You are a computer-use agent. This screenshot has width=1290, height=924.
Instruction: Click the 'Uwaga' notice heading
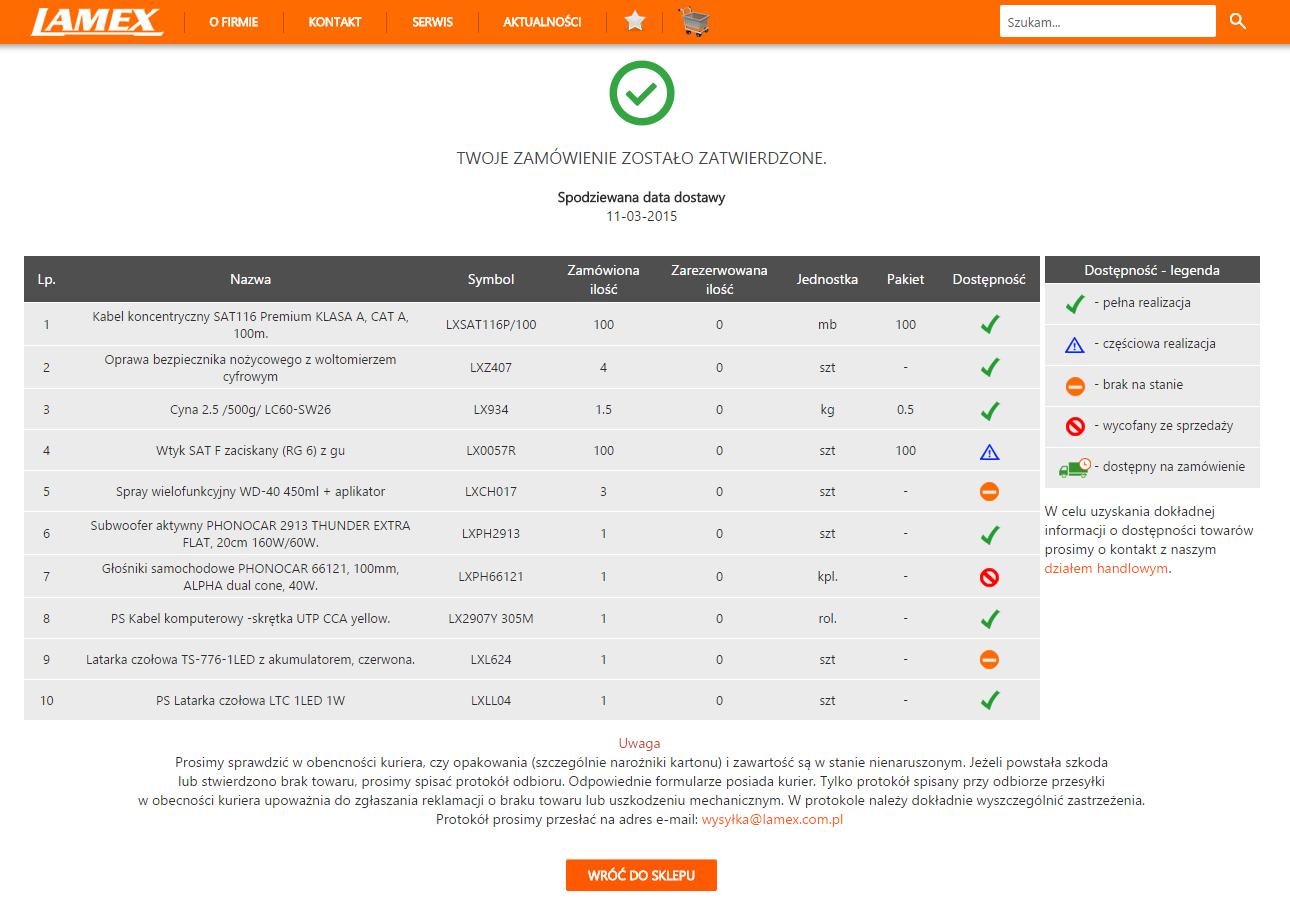(640, 743)
